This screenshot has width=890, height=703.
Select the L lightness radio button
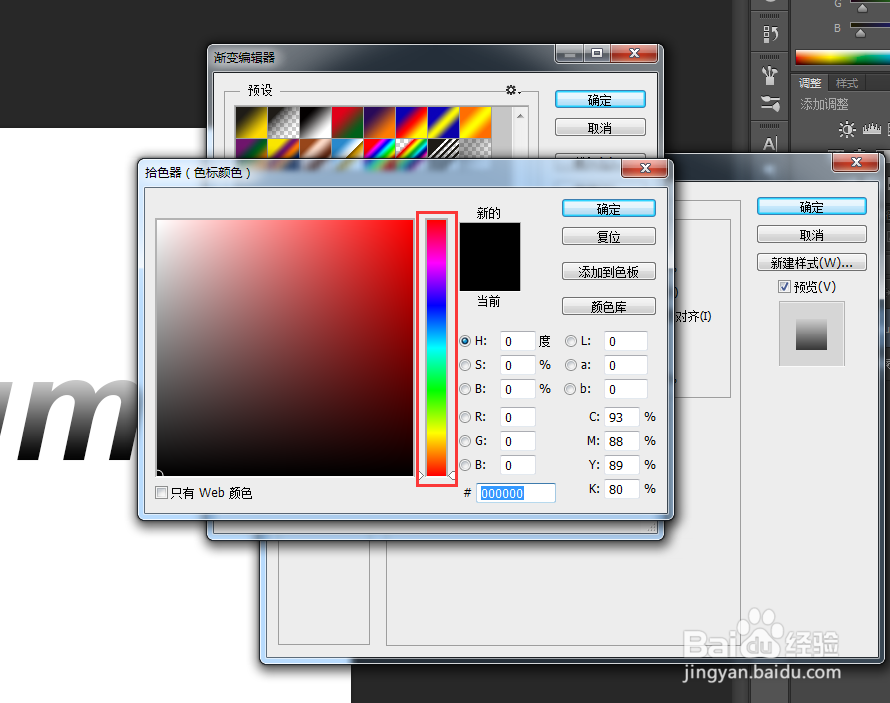coord(570,341)
